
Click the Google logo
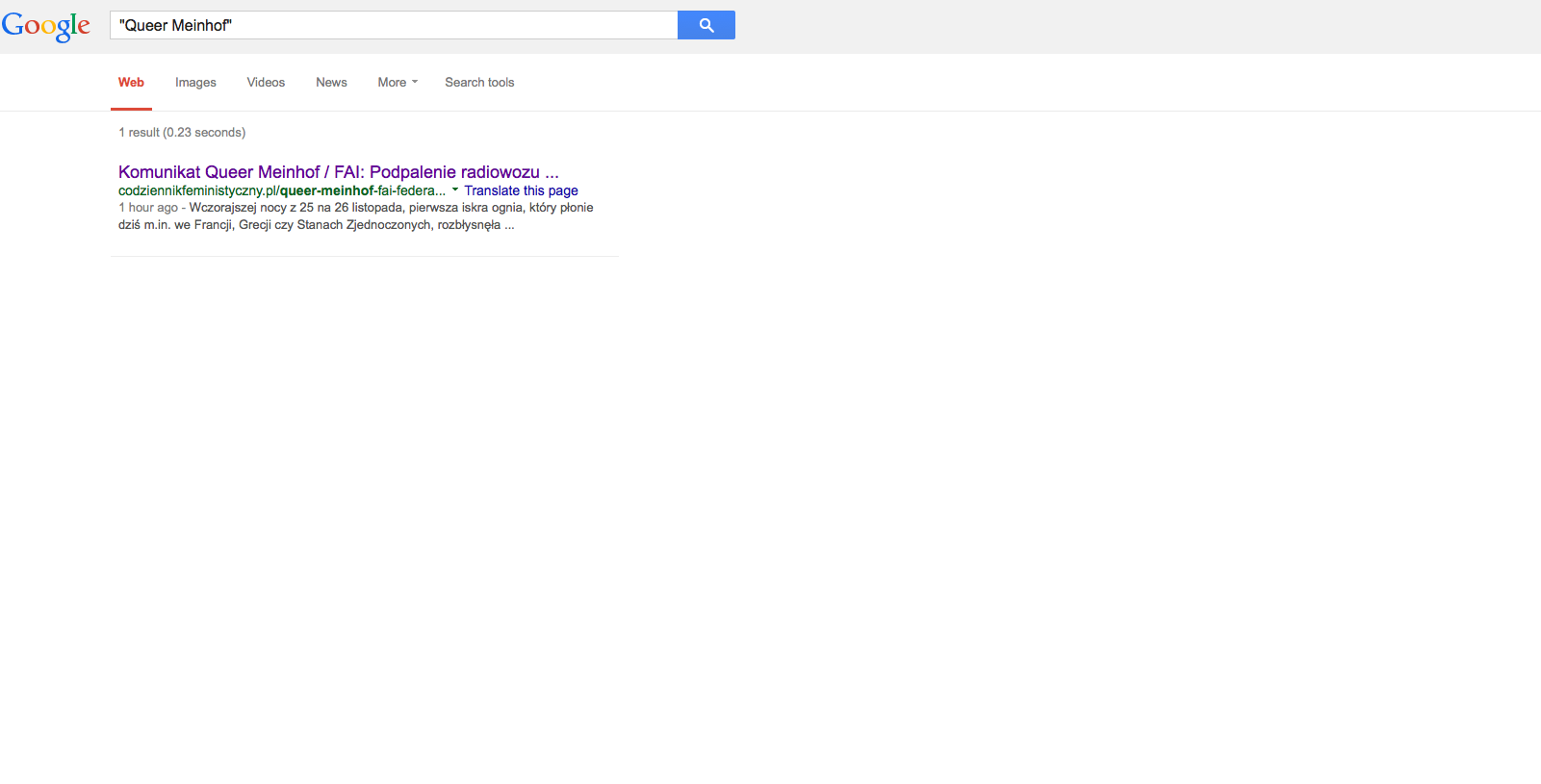click(46, 26)
